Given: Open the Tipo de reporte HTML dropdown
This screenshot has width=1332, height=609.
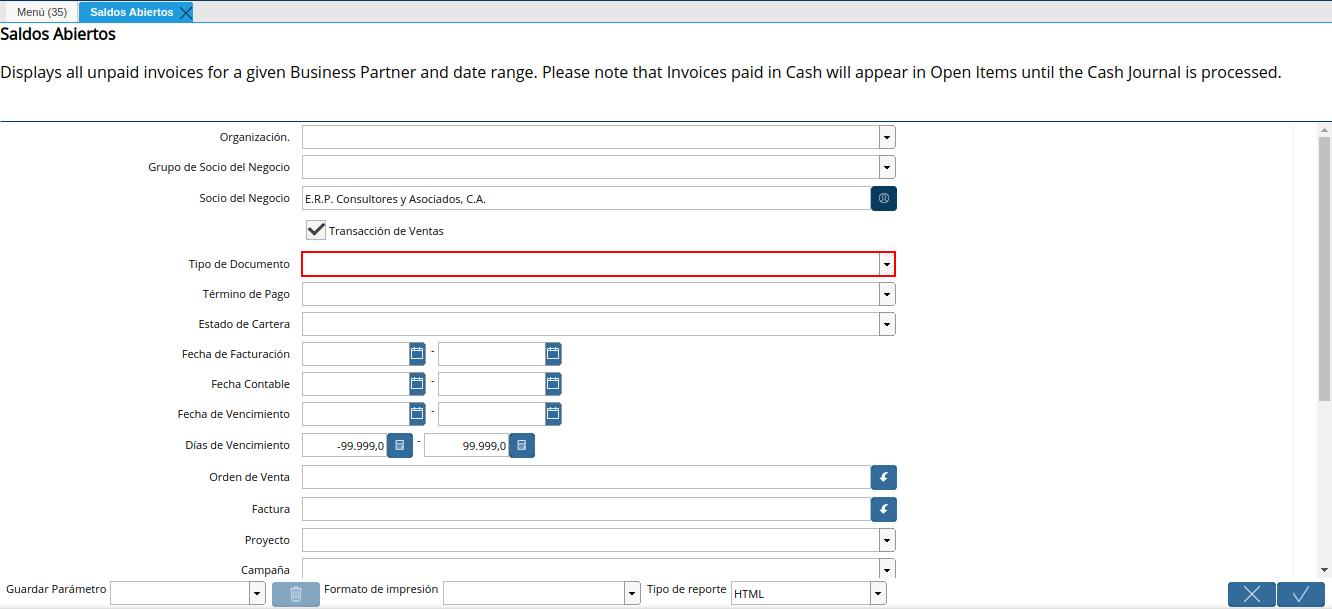Looking at the screenshot, I should tap(878, 593).
